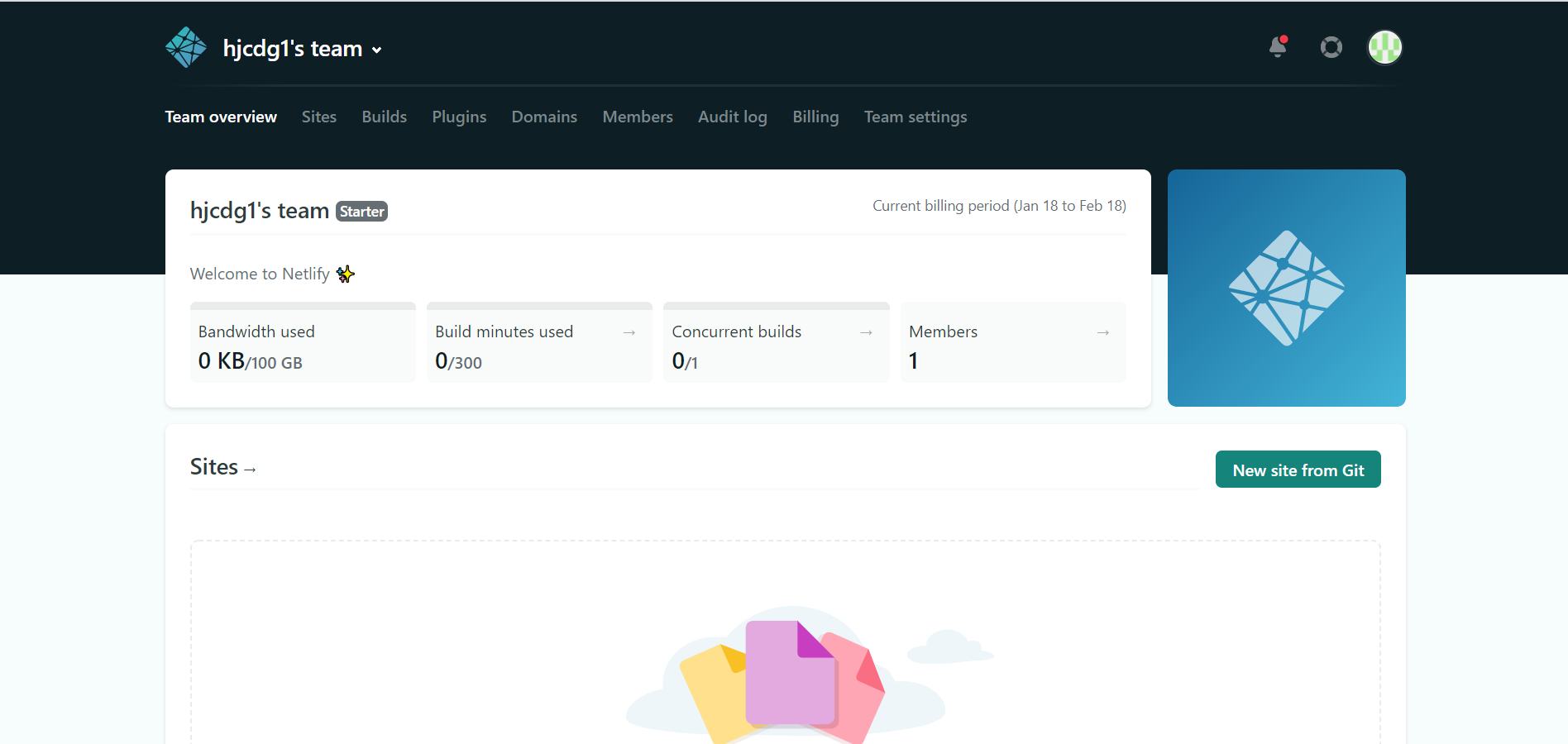Viewport: 1568px width, 744px height.
Task: Click the Members card arrow
Action: click(1103, 332)
